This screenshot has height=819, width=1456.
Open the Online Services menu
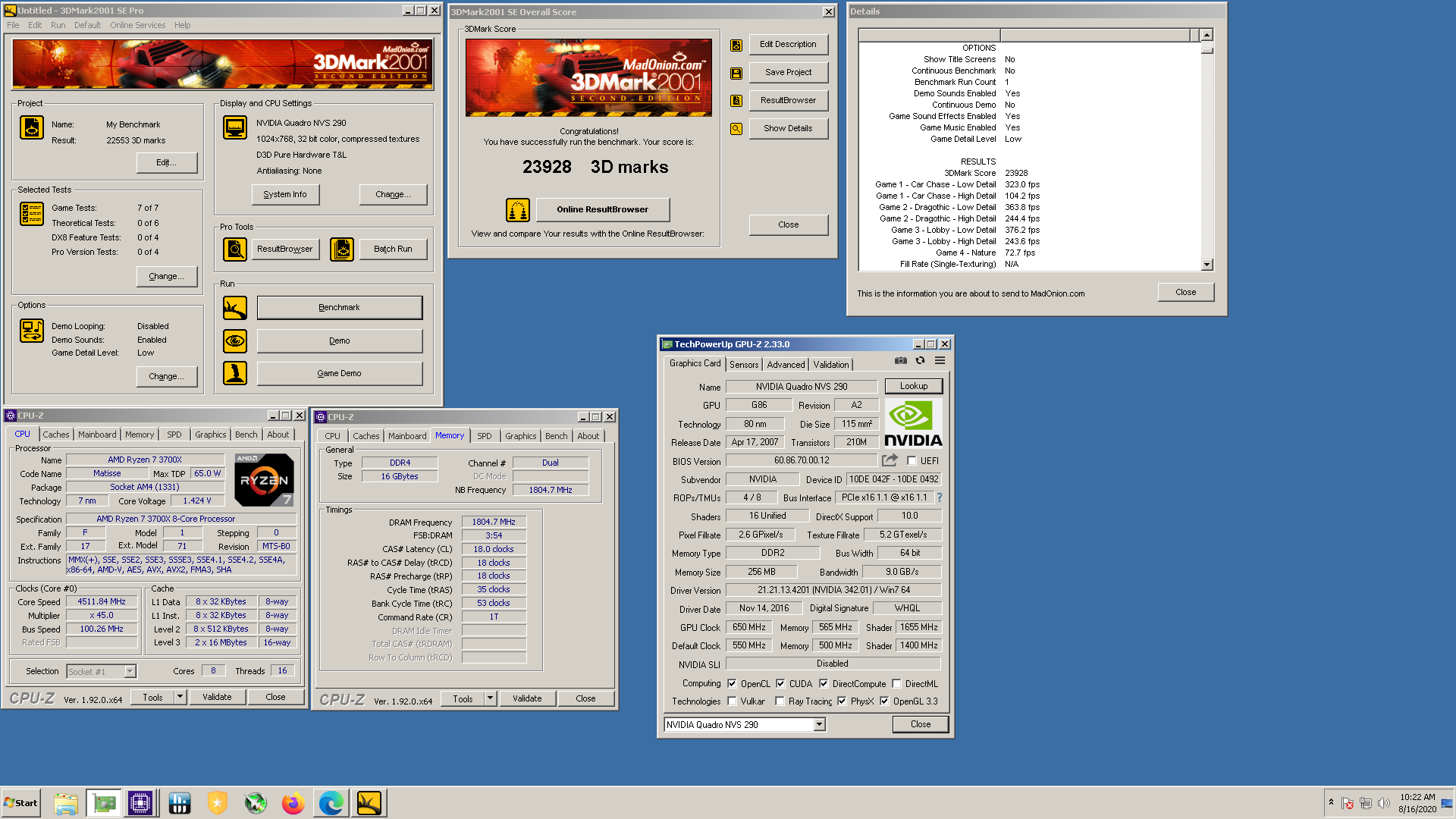pos(137,25)
